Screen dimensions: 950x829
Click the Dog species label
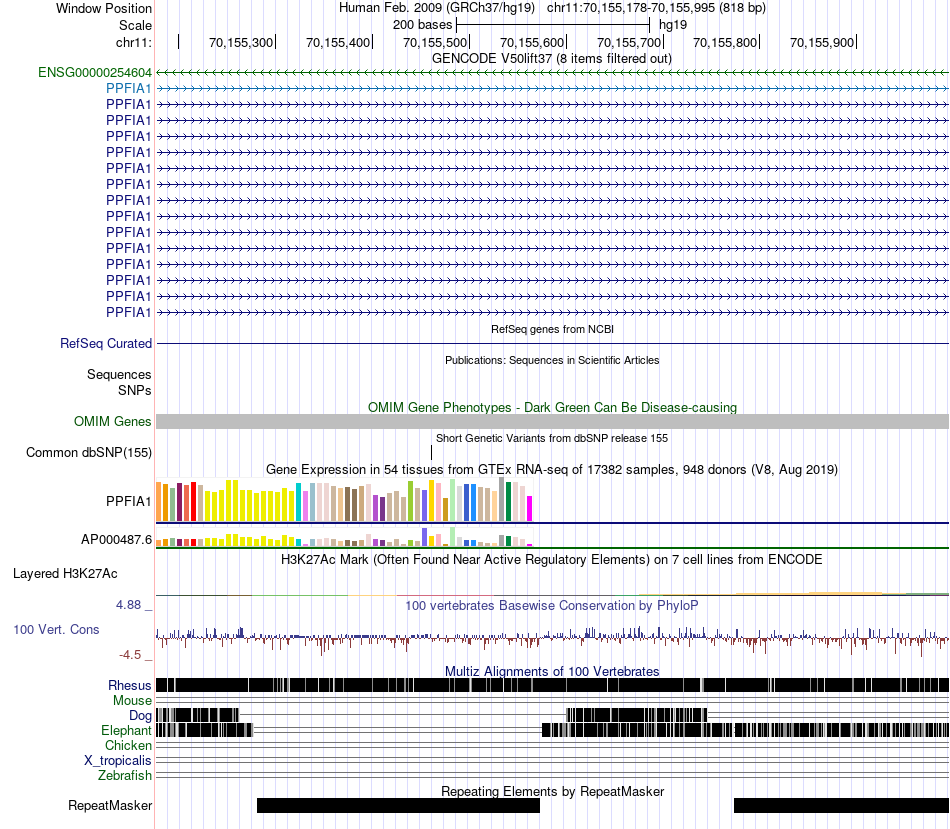[140, 716]
